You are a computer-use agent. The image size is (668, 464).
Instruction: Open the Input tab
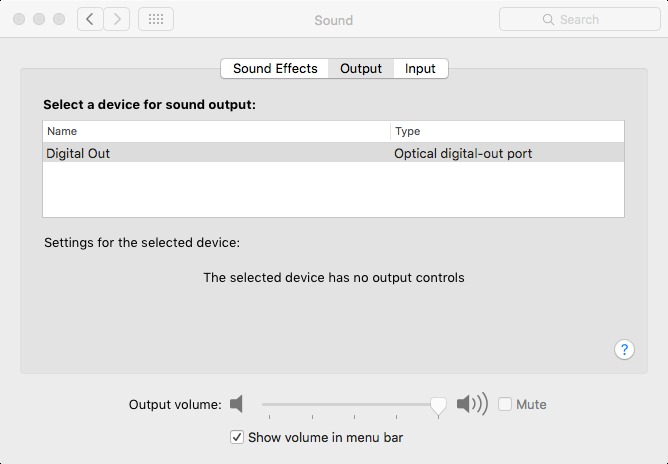pos(420,68)
